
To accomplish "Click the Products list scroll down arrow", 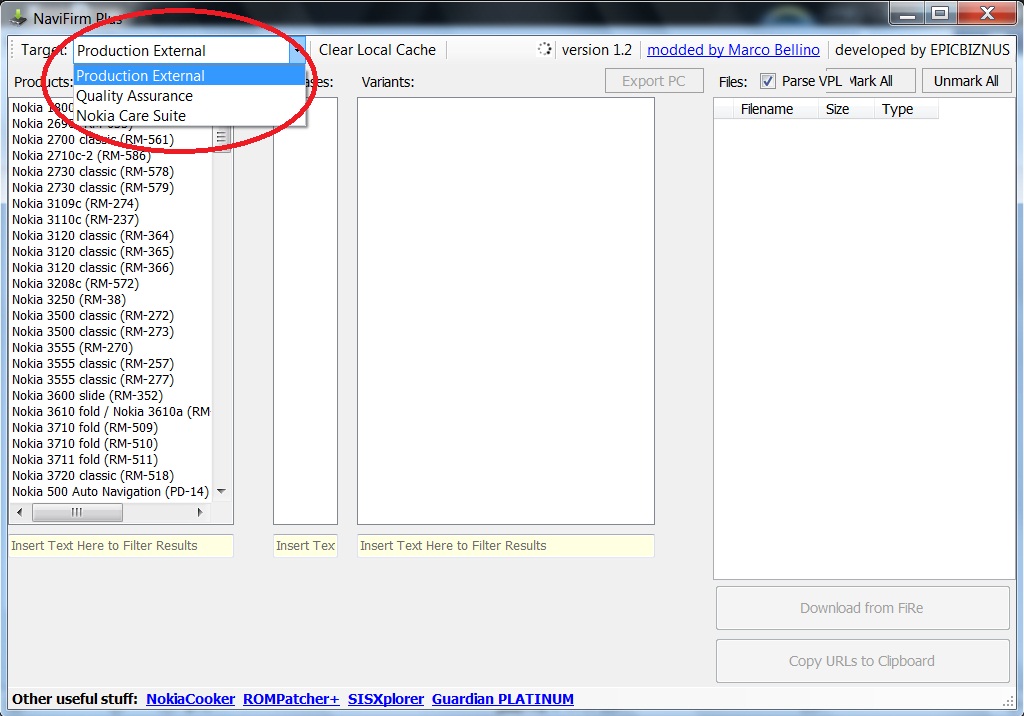I will pyautogui.click(x=221, y=491).
